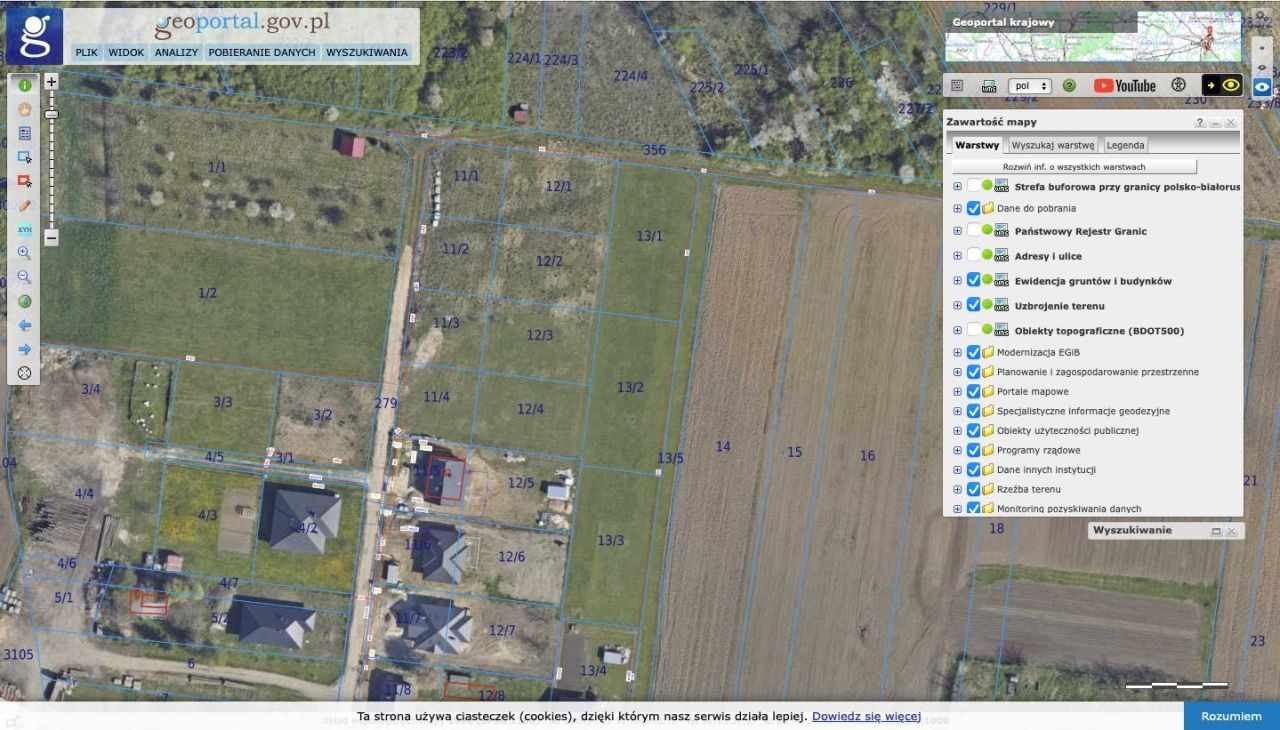Activate the green info identify tool
Image resolution: width=1280 pixels, height=730 pixels.
(x=25, y=85)
